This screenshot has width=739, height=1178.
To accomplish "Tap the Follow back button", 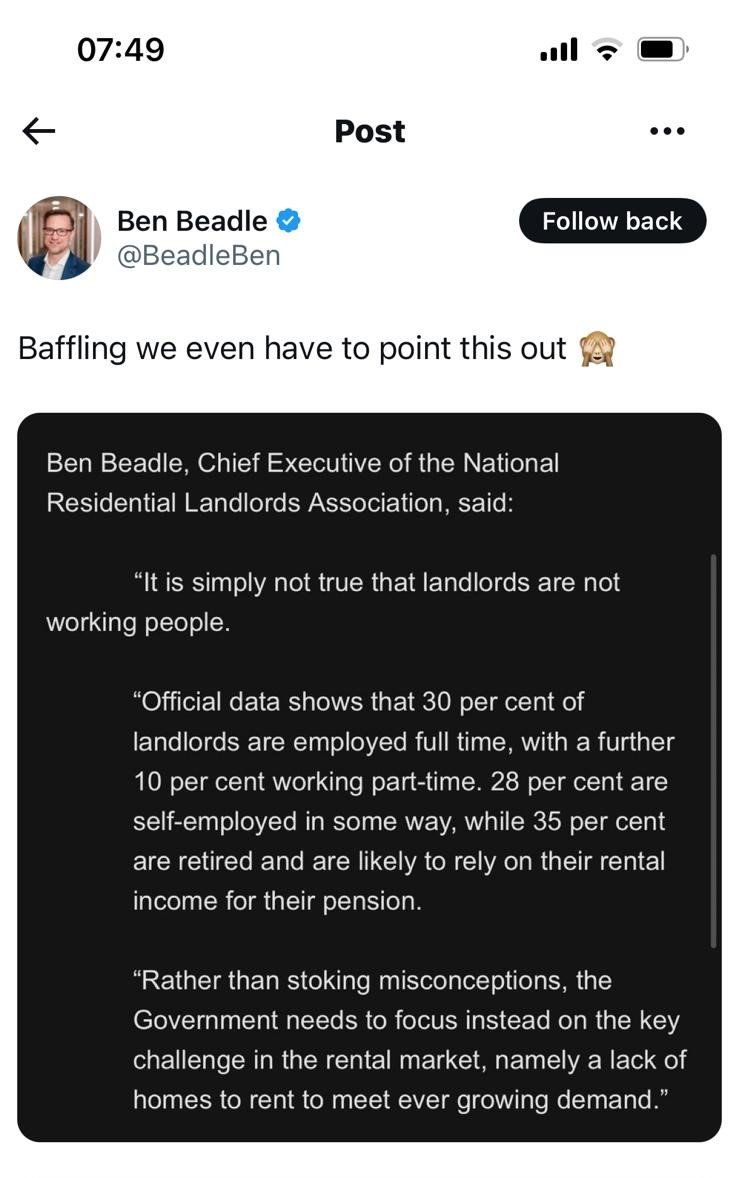I will tap(612, 221).
